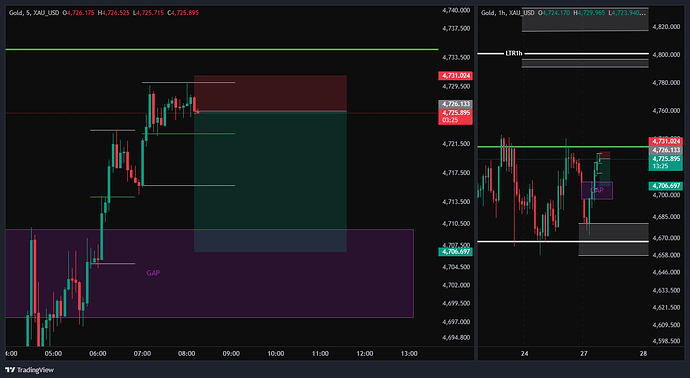
Task: Click the 4,633.500 value on the 1h price axis
Action: point(666,290)
